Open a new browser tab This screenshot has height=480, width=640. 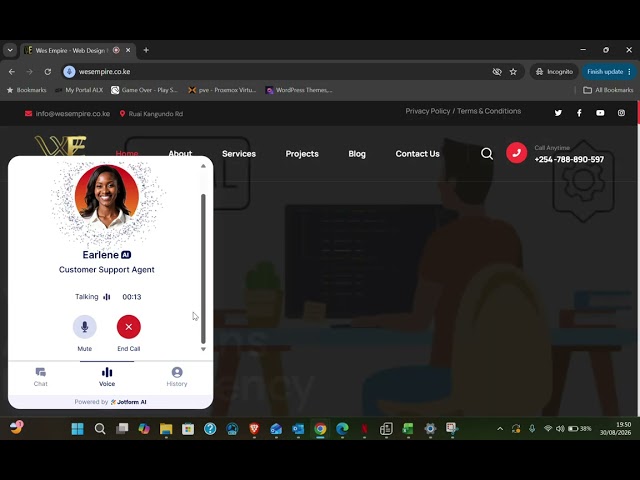point(146,50)
